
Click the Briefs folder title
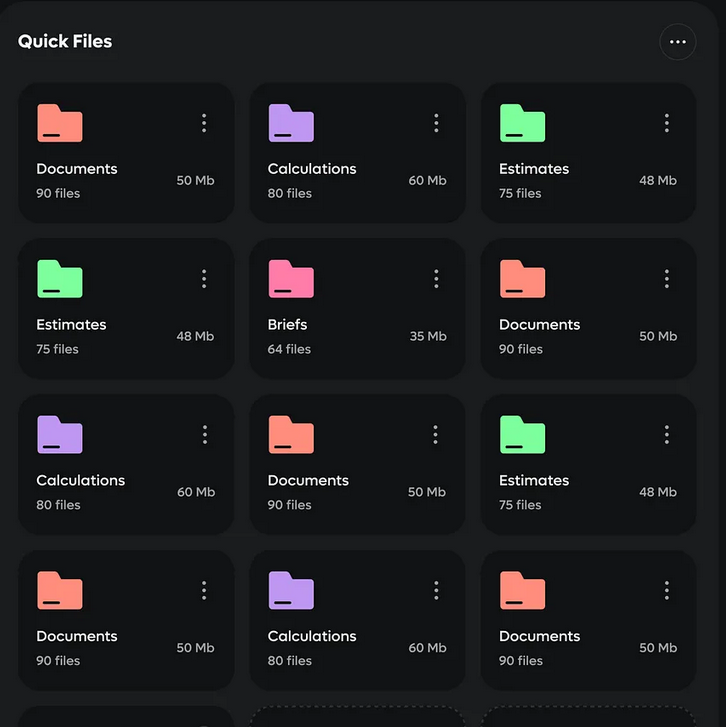click(287, 325)
